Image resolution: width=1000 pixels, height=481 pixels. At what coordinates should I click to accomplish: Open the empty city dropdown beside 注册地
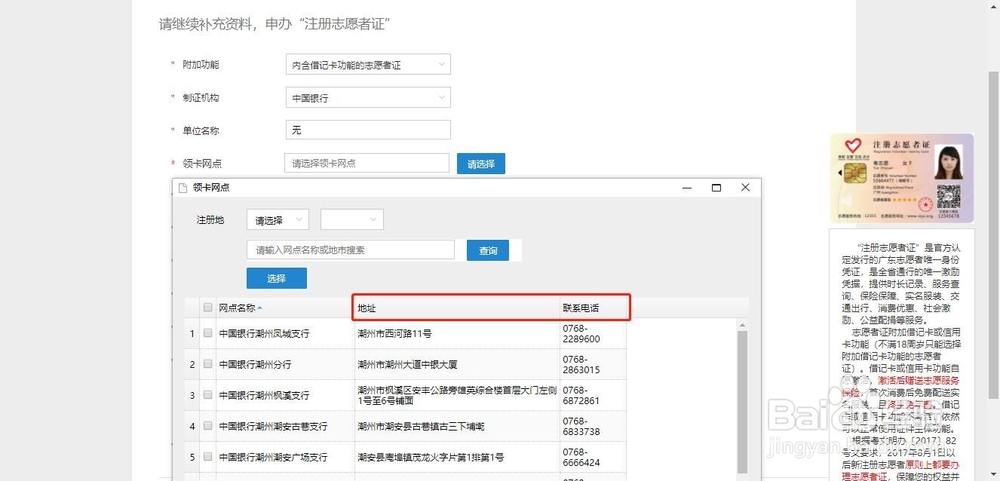352,219
